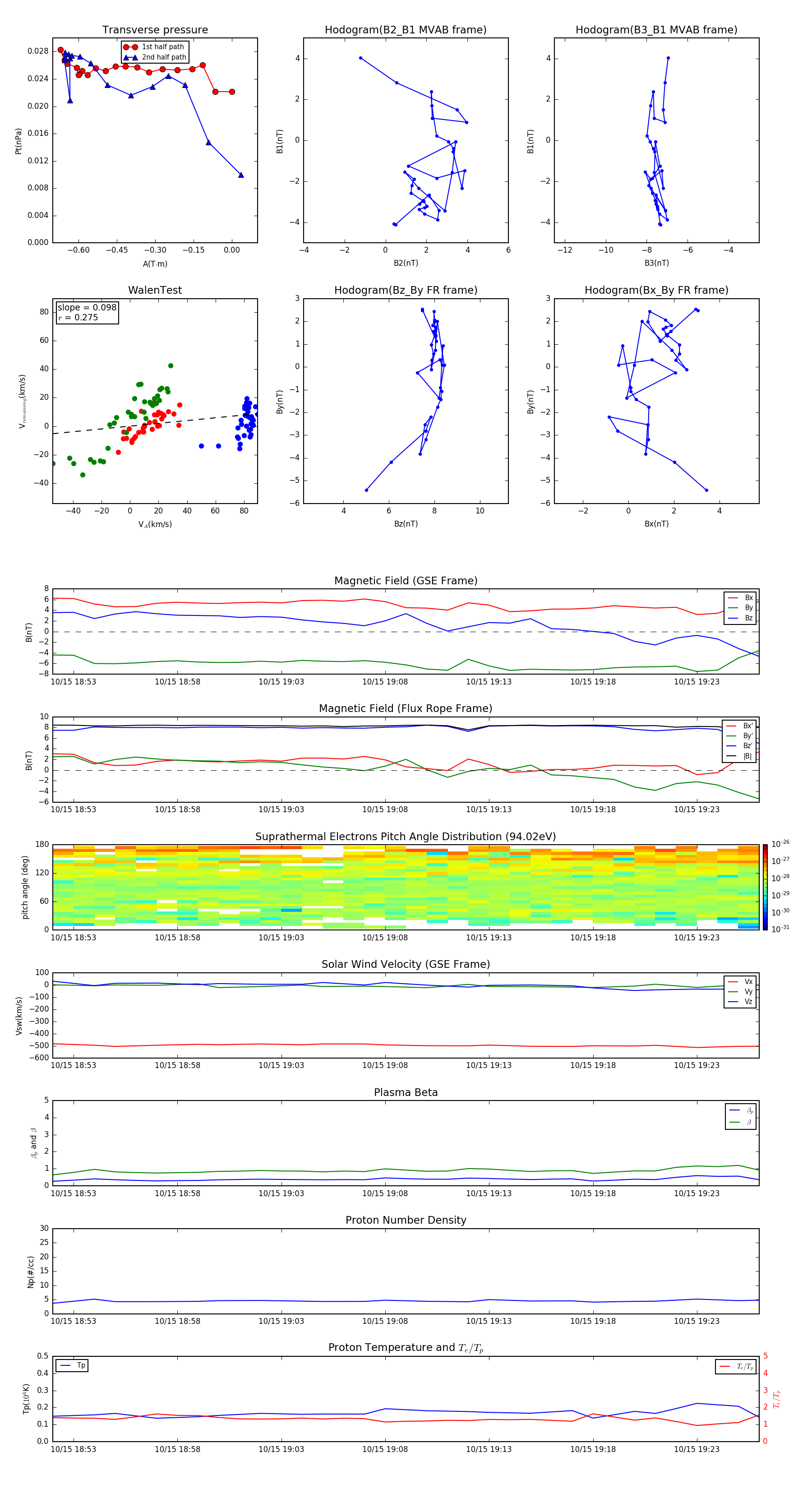Screen dimensions: 812x1489
Task: Click 'Hodogram(Bz_By FR frame)' title
Action: pyautogui.click(x=406, y=290)
